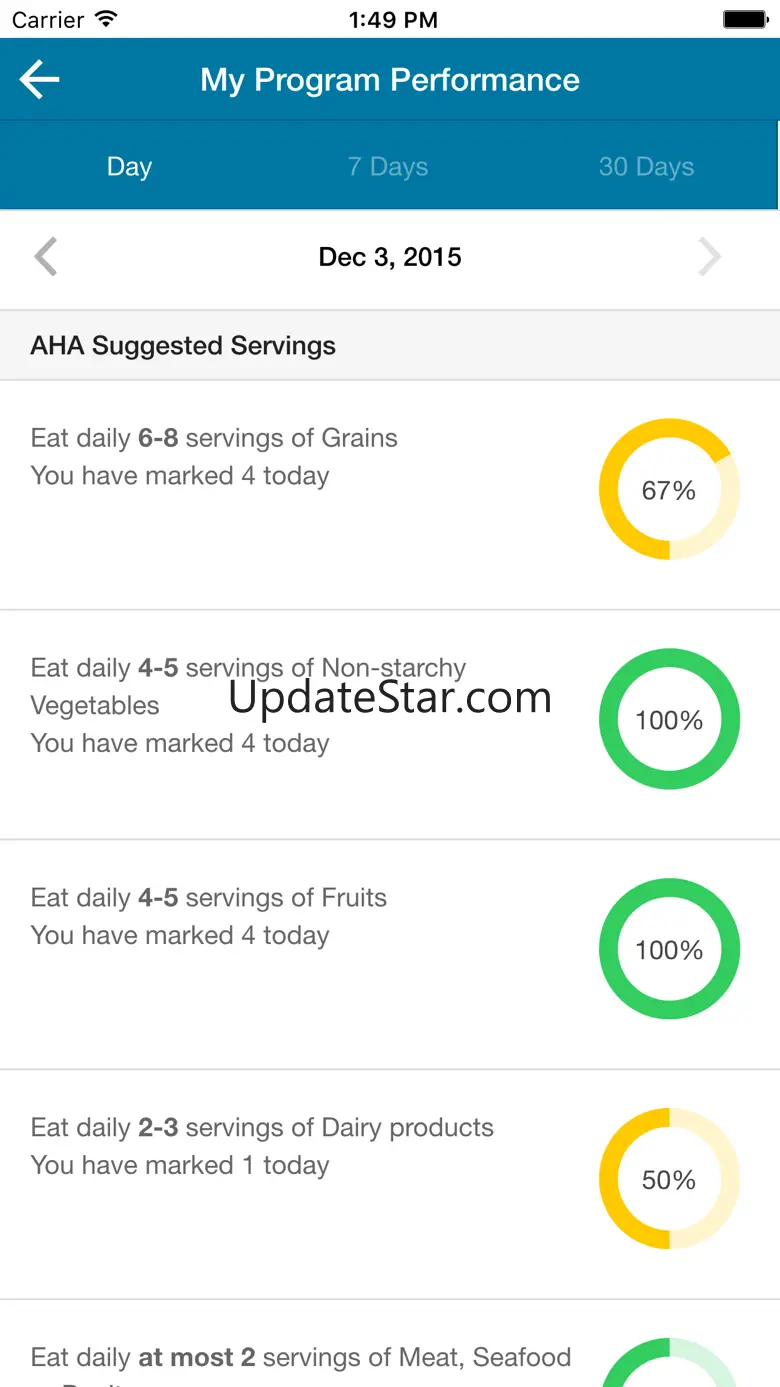Switch to the 7 Days tab
The width and height of the screenshot is (780, 1387).
coord(388,166)
